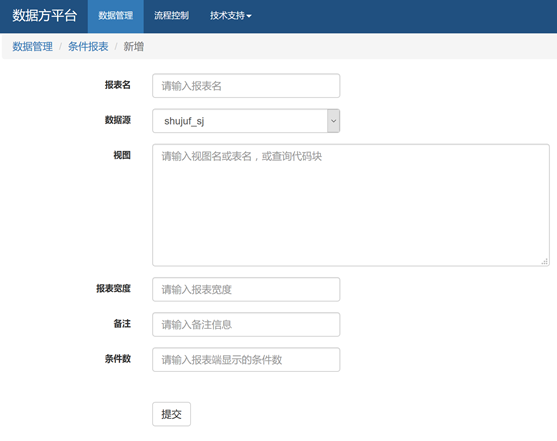This screenshot has width=557, height=441.
Task: Open the 流程控制 navigation tab
Action: point(171,16)
